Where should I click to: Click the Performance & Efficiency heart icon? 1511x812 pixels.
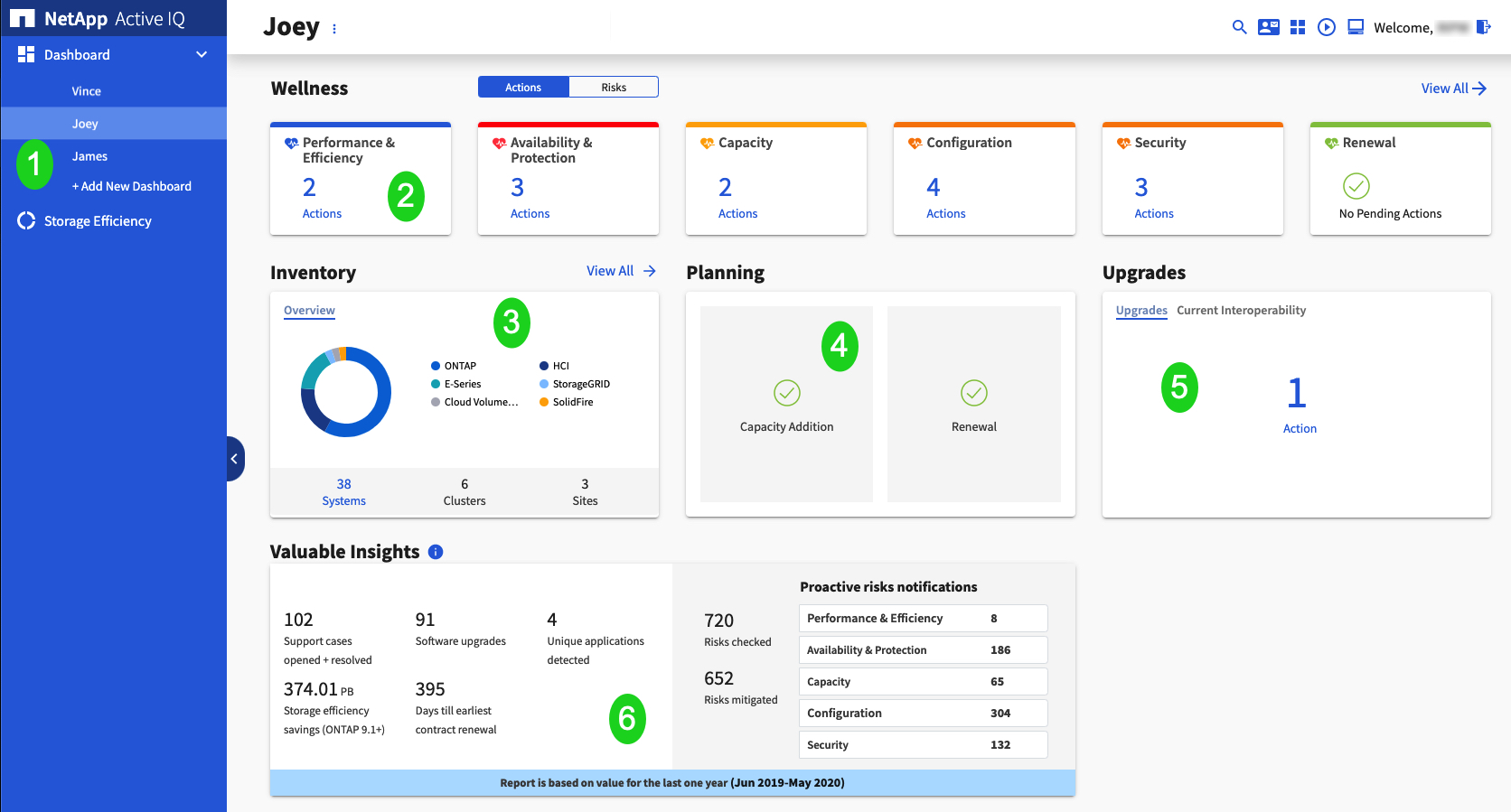click(292, 143)
